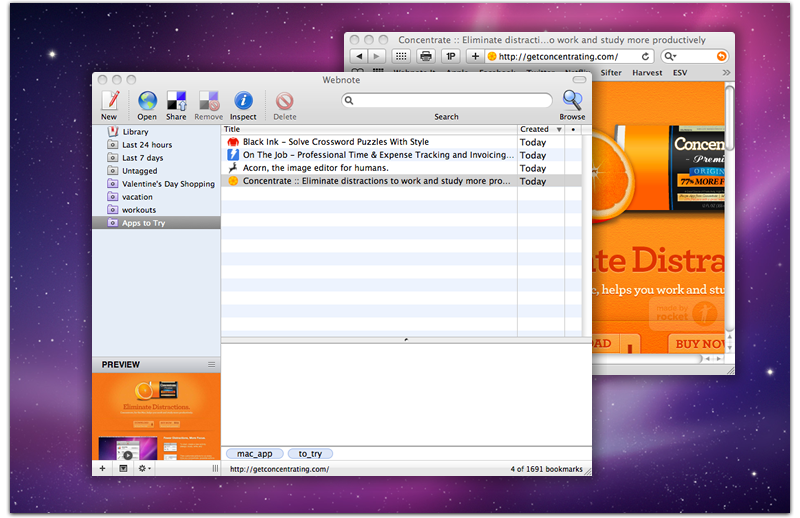The width and height of the screenshot is (800, 518).
Task: Open the PREVIEW panel options icon
Action: (x=211, y=364)
